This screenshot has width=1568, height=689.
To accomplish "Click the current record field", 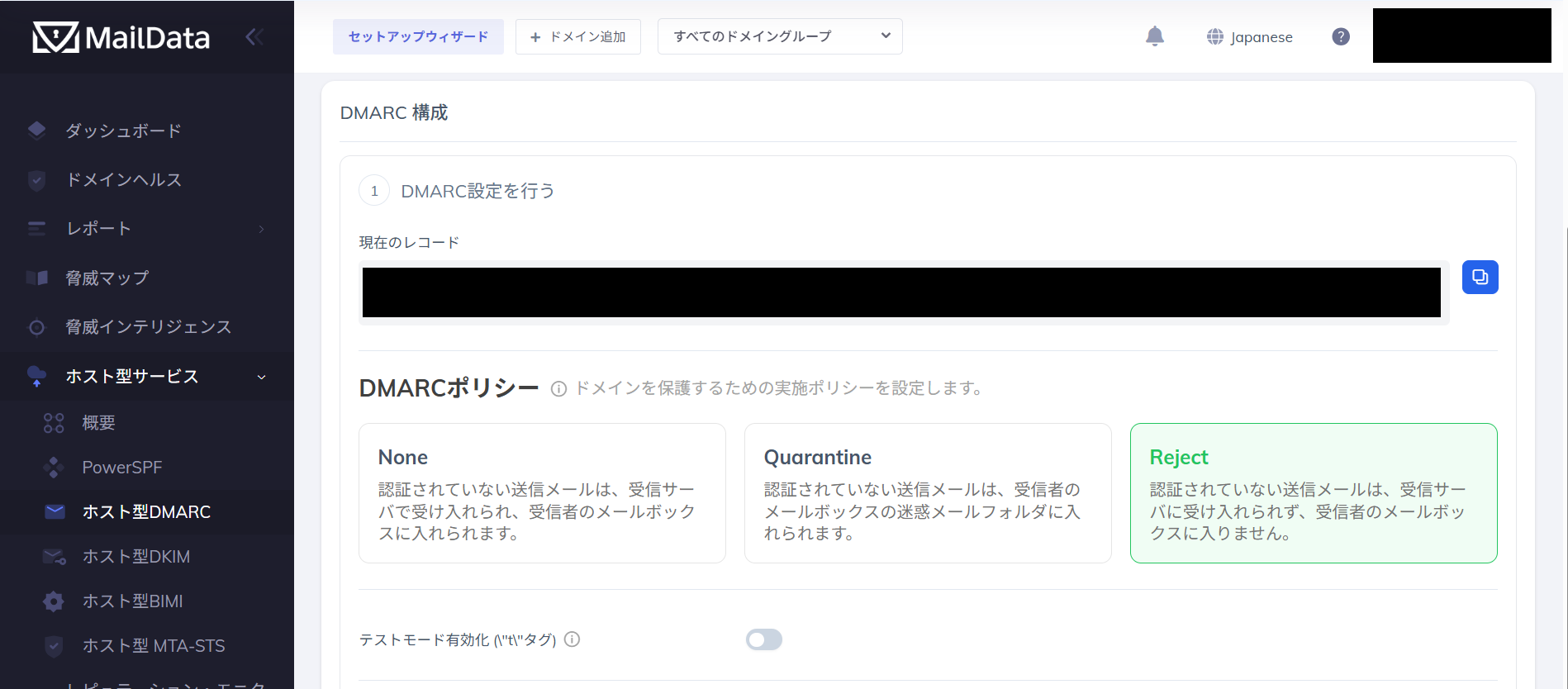I will point(904,292).
